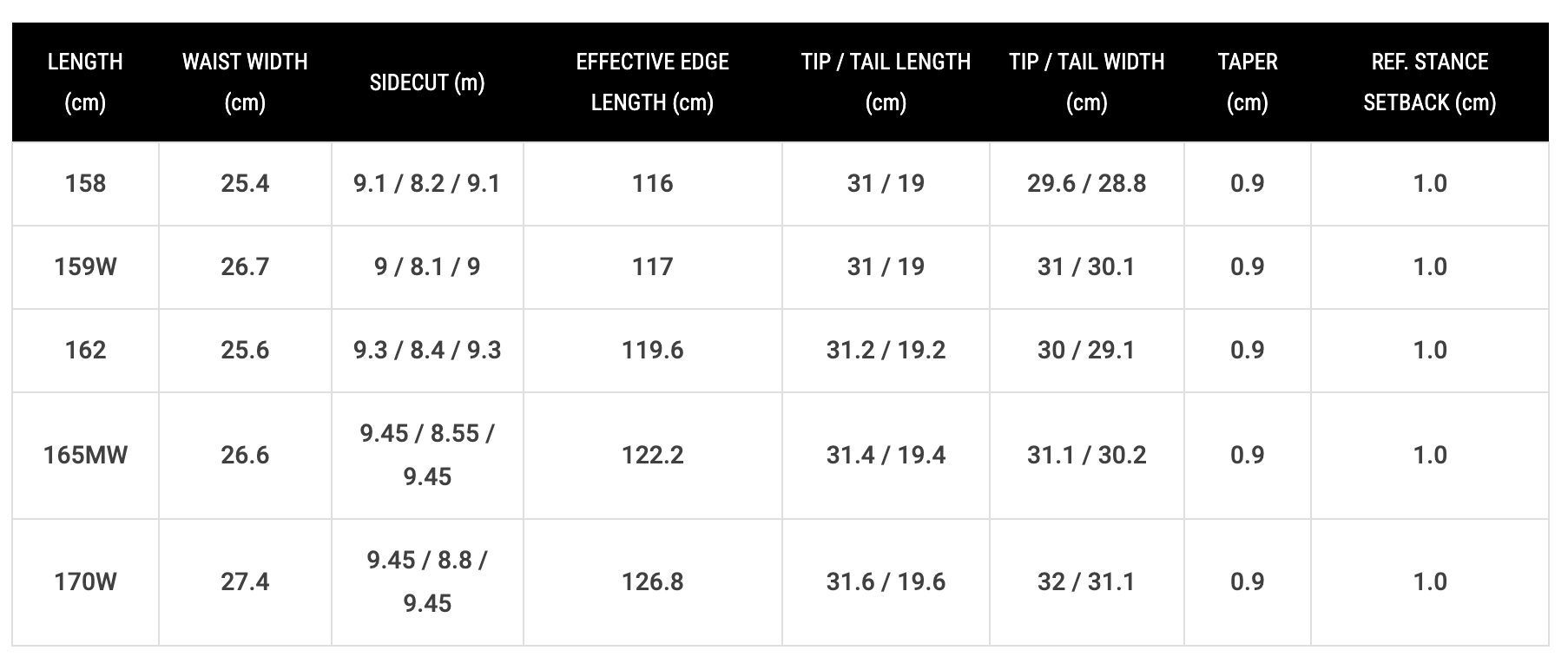Screen dimensions: 1568x670
Task: Click the REF. STANCE SETBACK header
Action: 1430,82
